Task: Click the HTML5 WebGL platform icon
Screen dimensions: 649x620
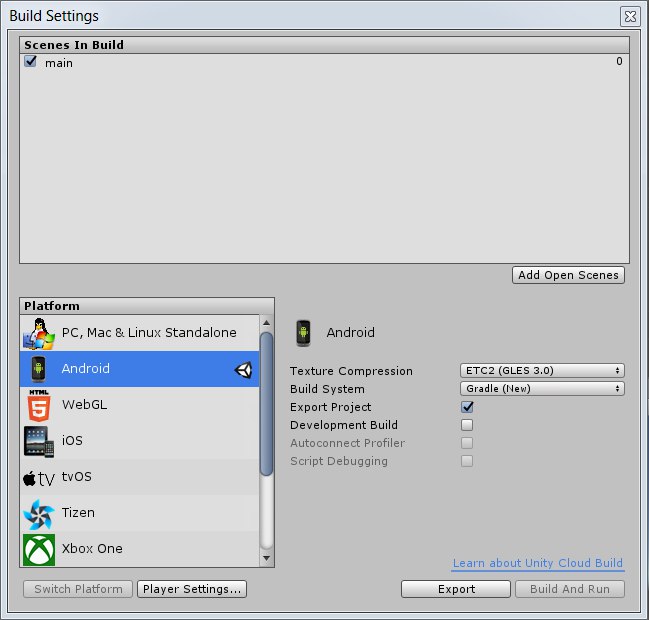Action: pos(39,405)
